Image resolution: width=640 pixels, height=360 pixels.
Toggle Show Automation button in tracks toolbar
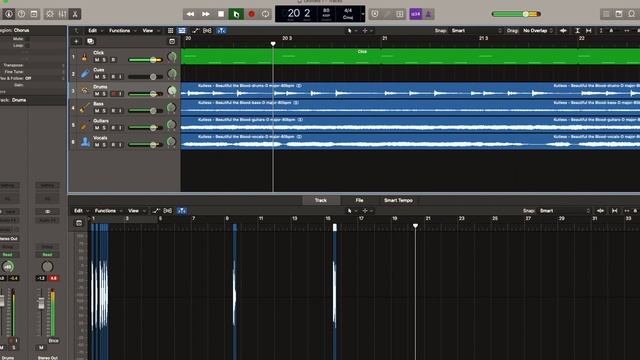[196, 31]
